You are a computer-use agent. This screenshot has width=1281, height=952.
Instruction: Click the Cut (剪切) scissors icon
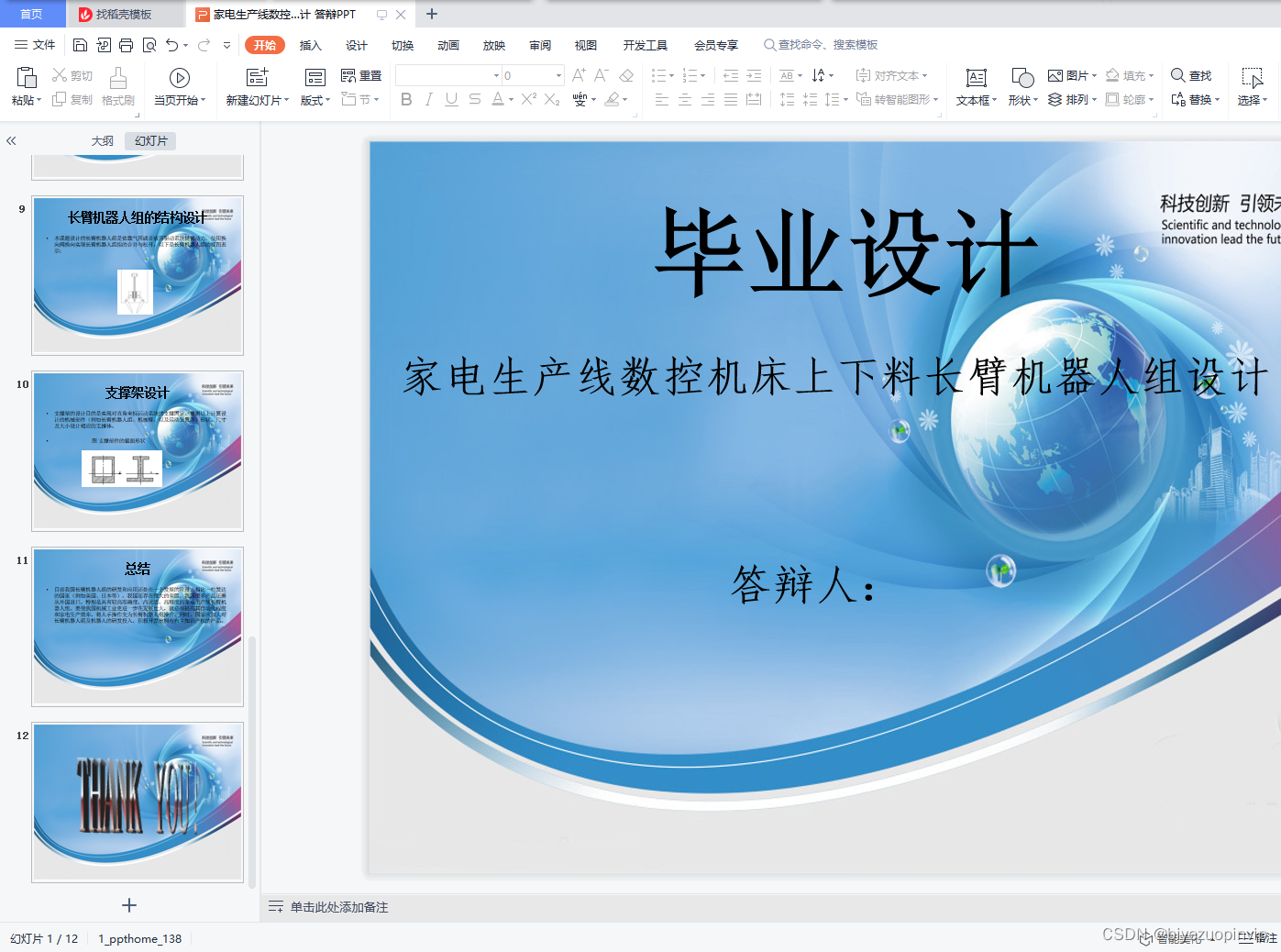coord(60,75)
